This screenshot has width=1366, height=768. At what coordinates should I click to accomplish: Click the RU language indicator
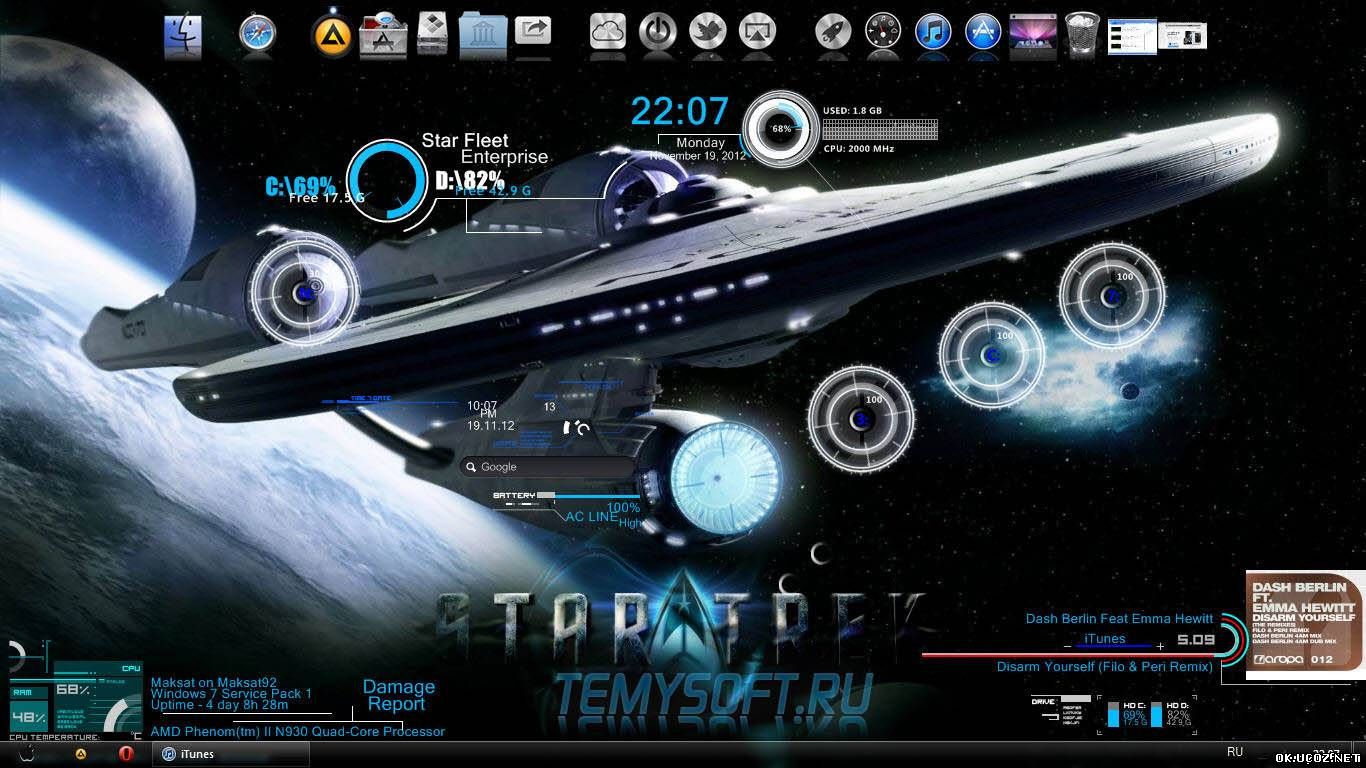[1235, 752]
